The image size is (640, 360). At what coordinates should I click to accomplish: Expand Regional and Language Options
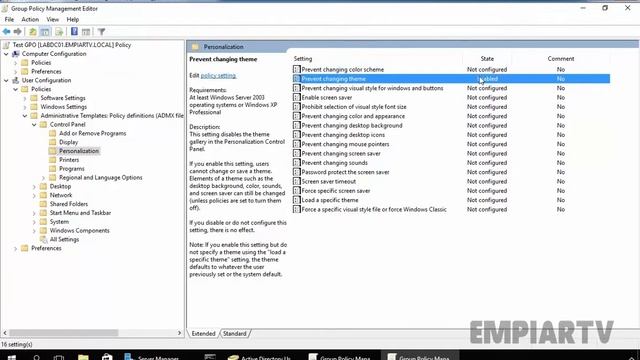point(44,178)
